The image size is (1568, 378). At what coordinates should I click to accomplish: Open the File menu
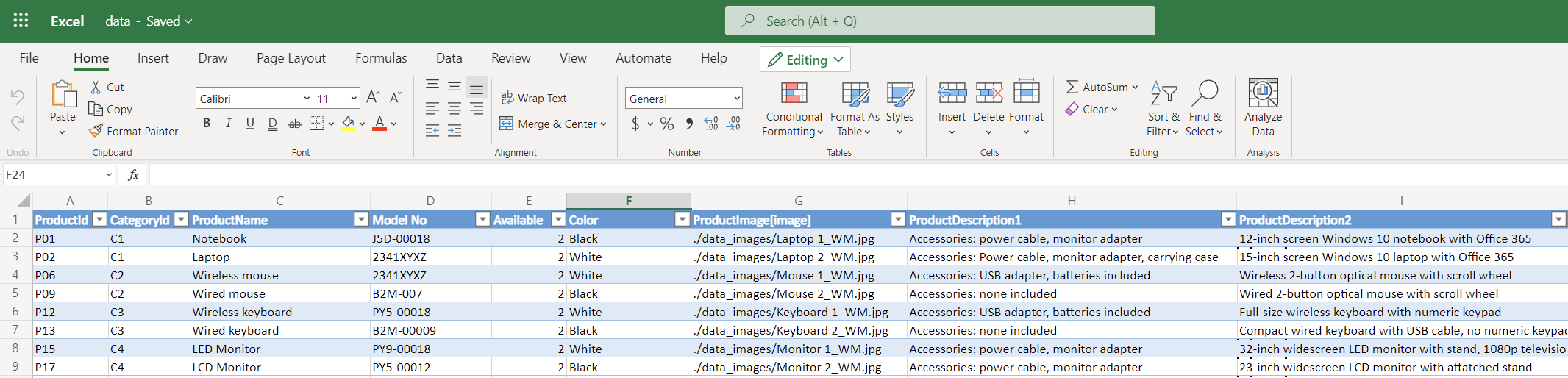[29, 58]
